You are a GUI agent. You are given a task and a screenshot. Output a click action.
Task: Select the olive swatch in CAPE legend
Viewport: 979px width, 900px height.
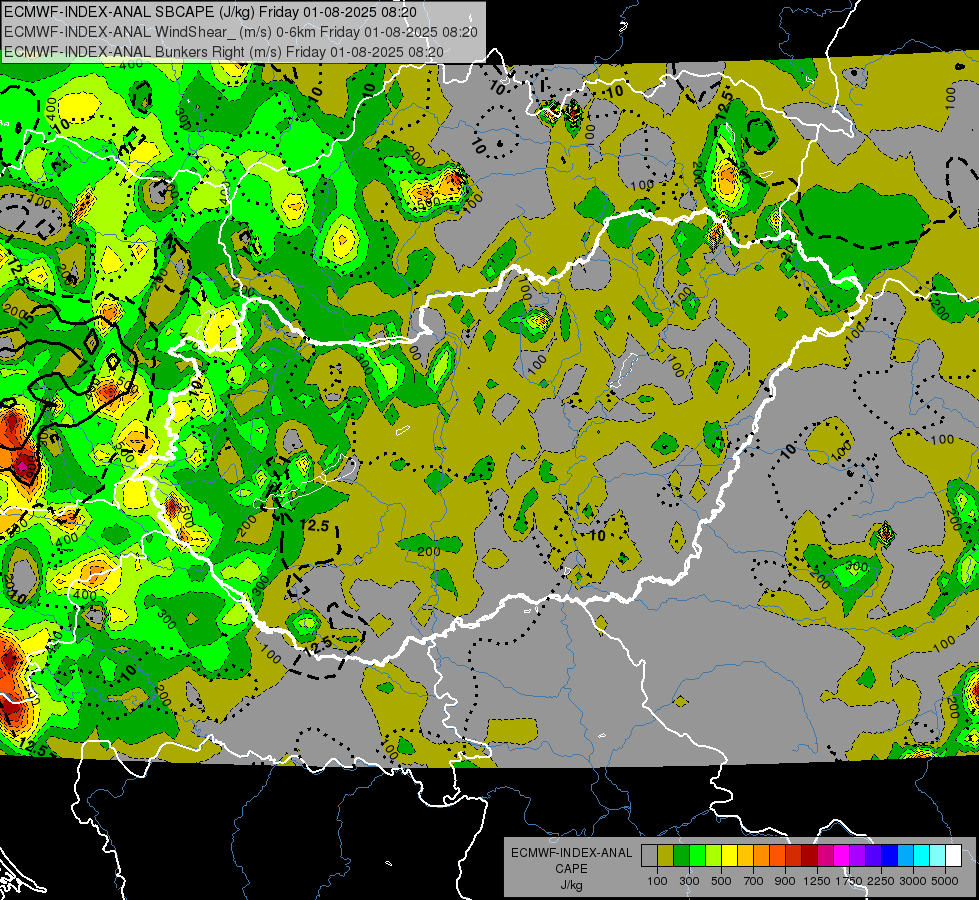tap(666, 855)
